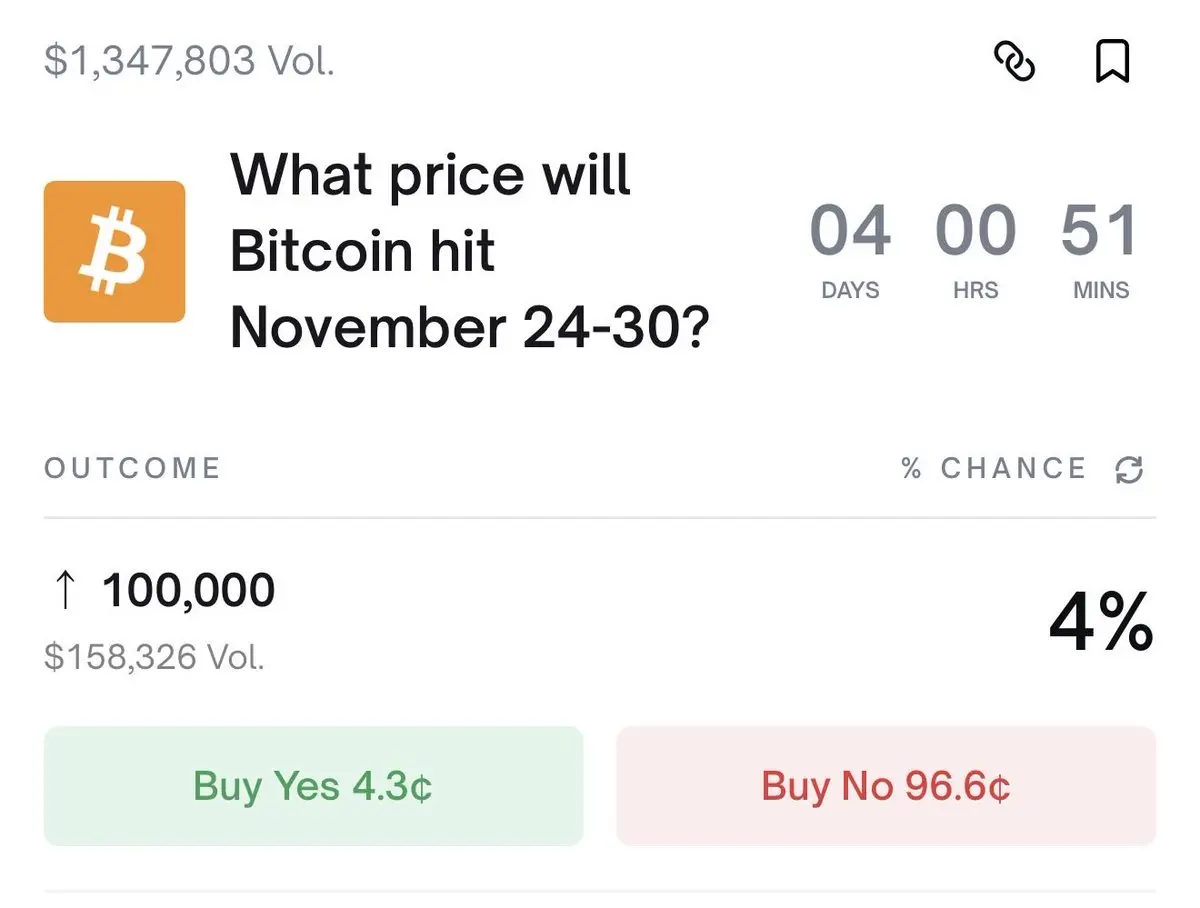This screenshot has height=908, width=1200.
Task: Click the $1,347,803 total volume text
Action: coord(189,61)
